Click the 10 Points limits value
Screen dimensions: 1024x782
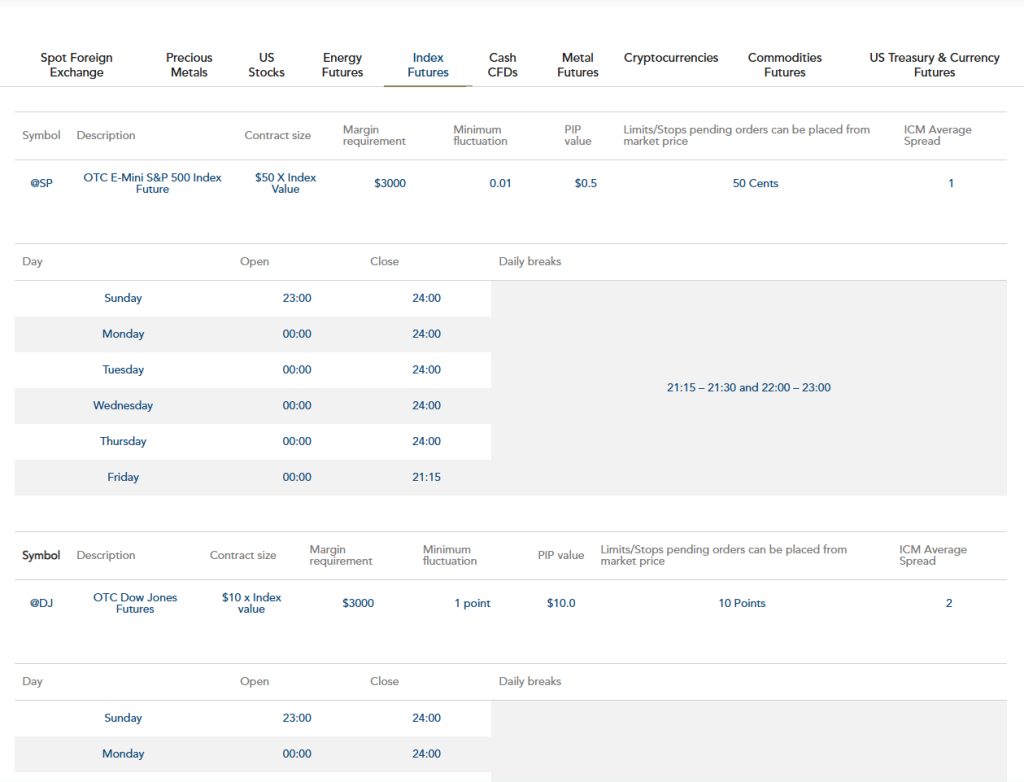(742, 604)
